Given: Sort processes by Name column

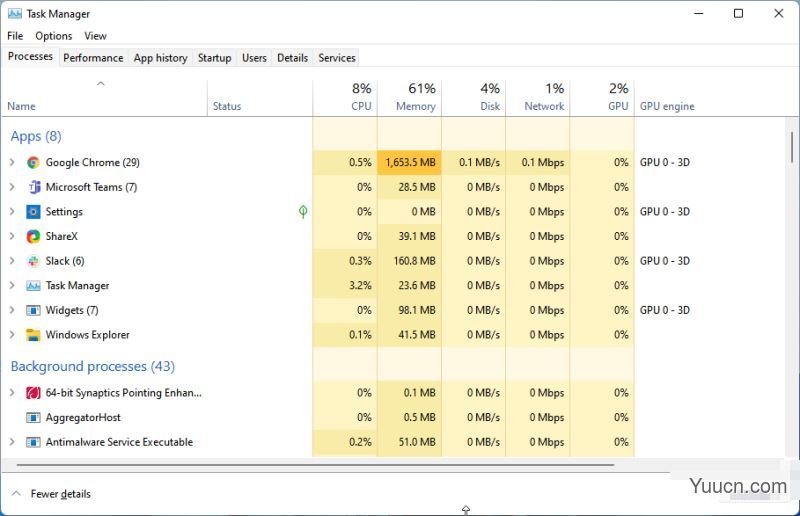Looking at the screenshot, I should click(105, 98).
